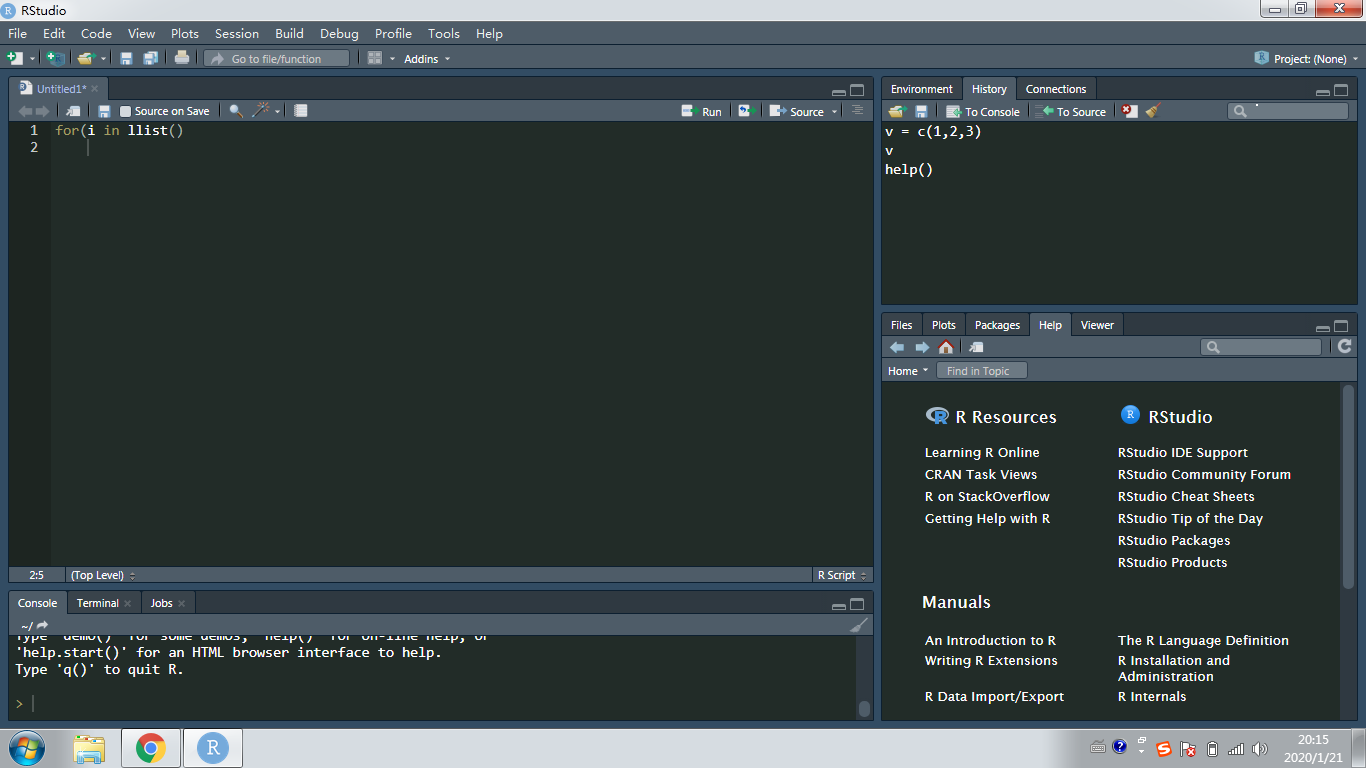The width and height of the screenshot is (1366, 768).
Task: Expand the Workspace Panes dropdown arrow
Action: [x=392, y=59]
